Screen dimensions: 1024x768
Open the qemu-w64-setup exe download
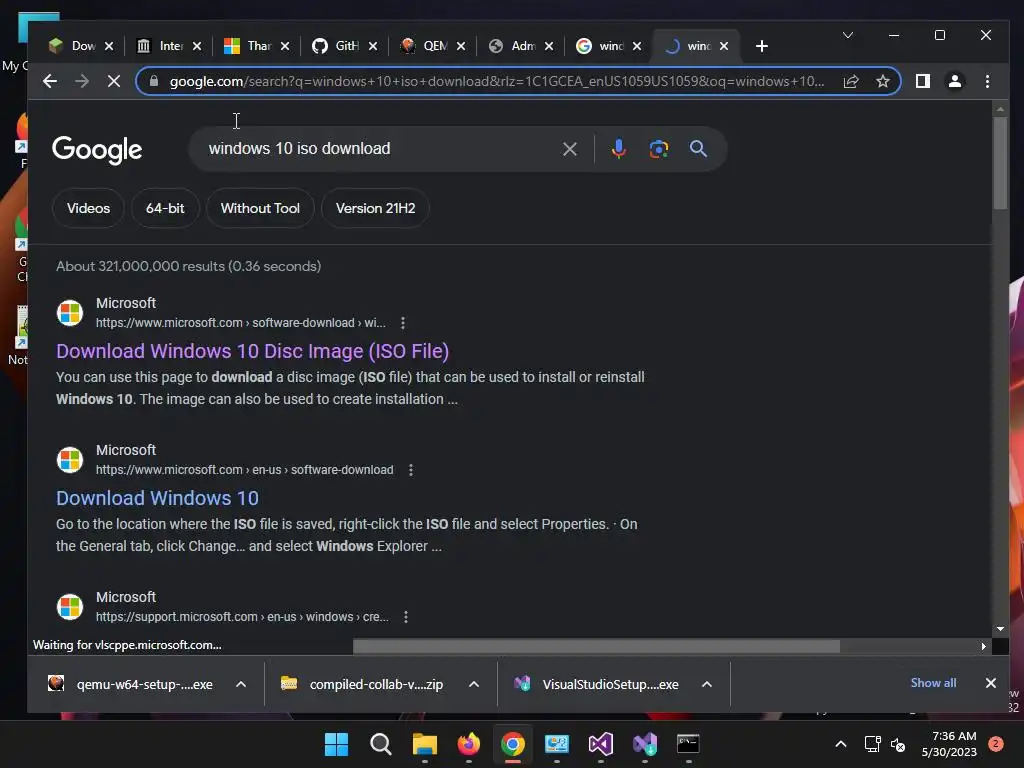131,684
